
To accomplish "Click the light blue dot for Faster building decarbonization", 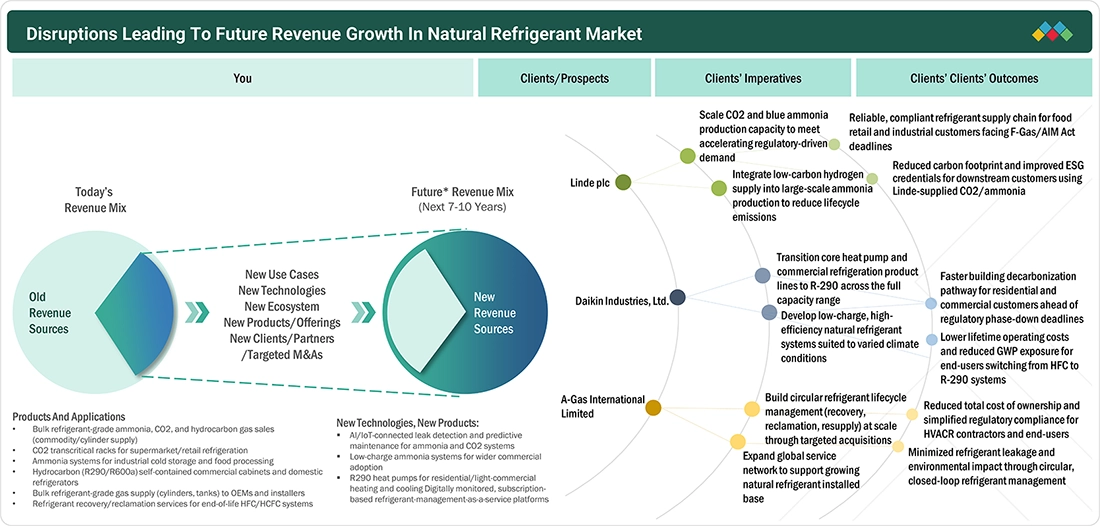I will click(931, 304).
